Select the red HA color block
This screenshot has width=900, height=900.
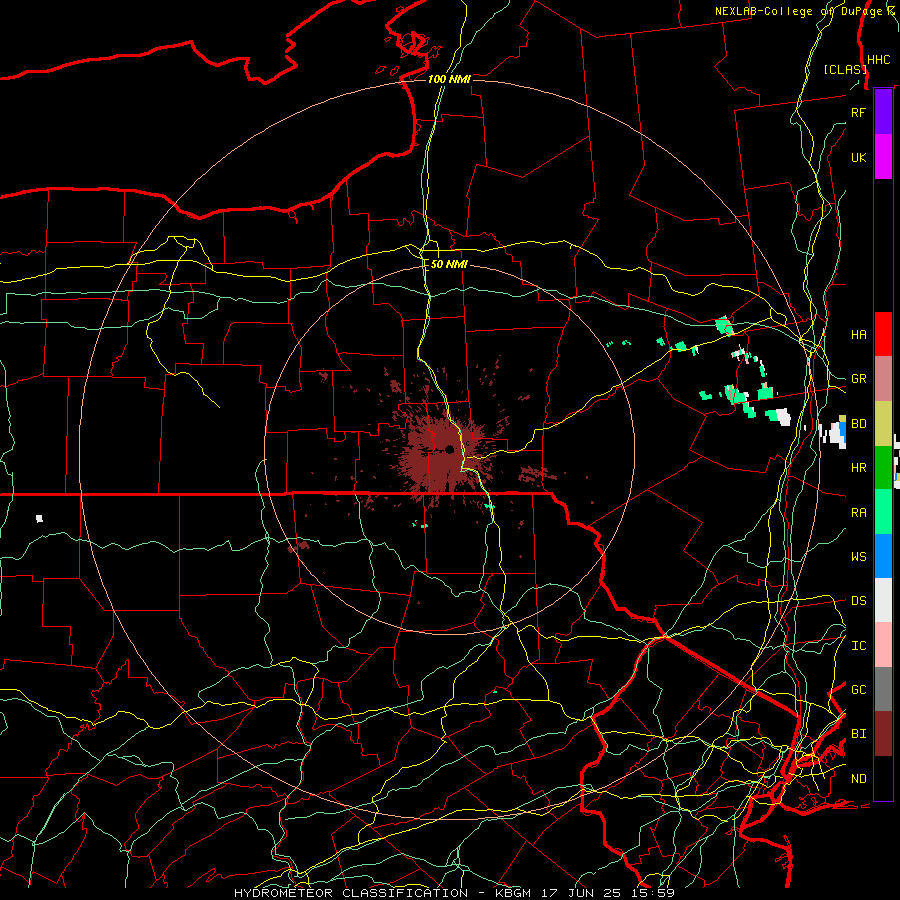pyautogui.click(x=883, y=334)
